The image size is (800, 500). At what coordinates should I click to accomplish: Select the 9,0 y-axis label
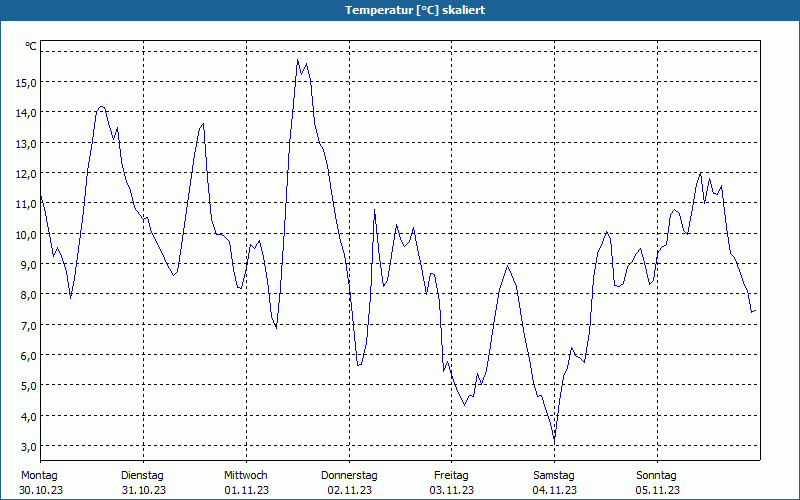pos(29,265)
